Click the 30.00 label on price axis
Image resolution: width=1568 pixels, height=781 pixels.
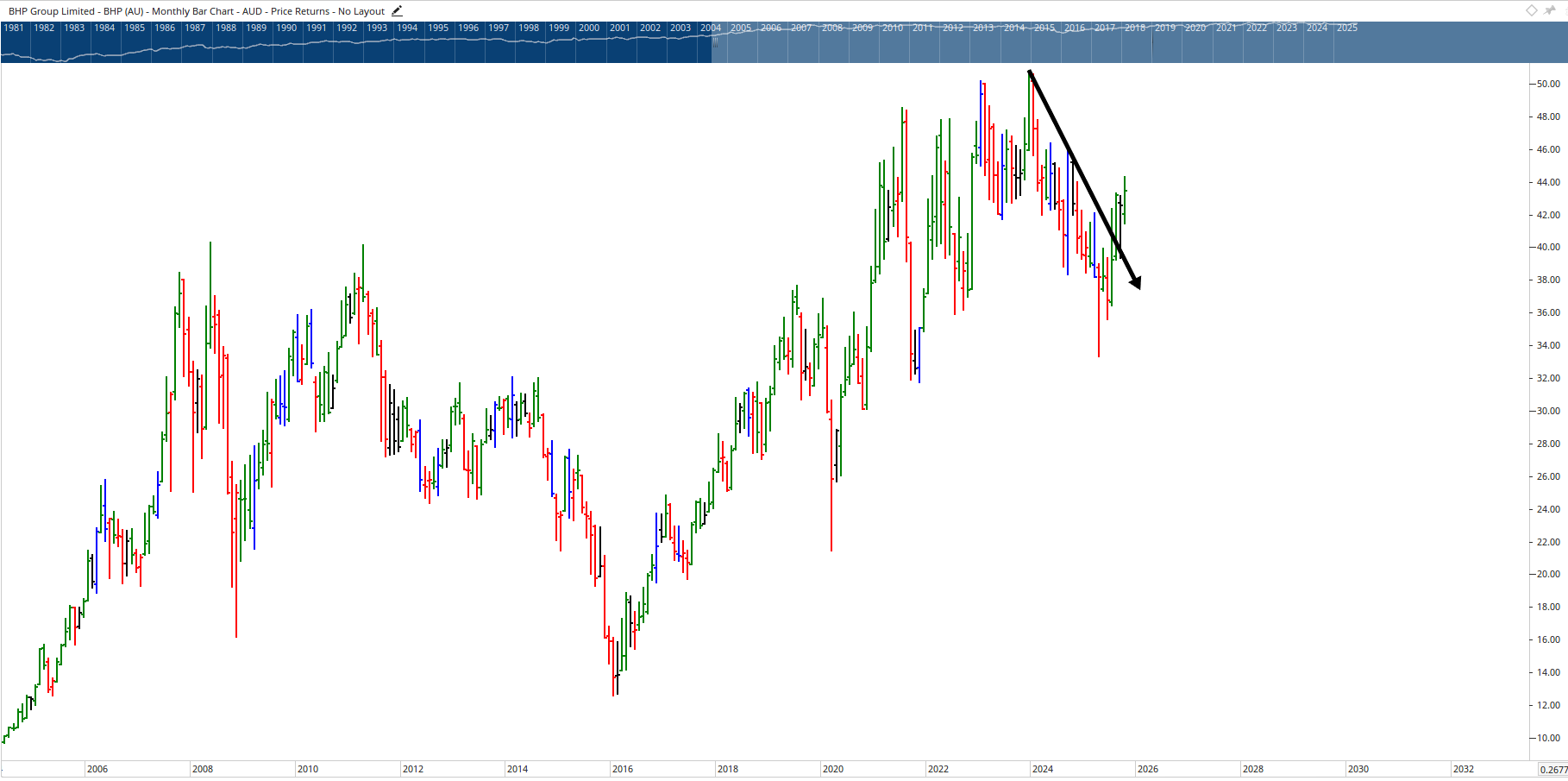[1548, 412]
